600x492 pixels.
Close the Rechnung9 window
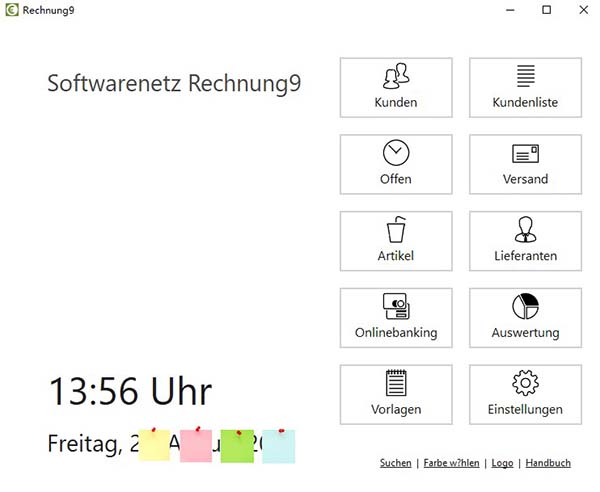584,10
